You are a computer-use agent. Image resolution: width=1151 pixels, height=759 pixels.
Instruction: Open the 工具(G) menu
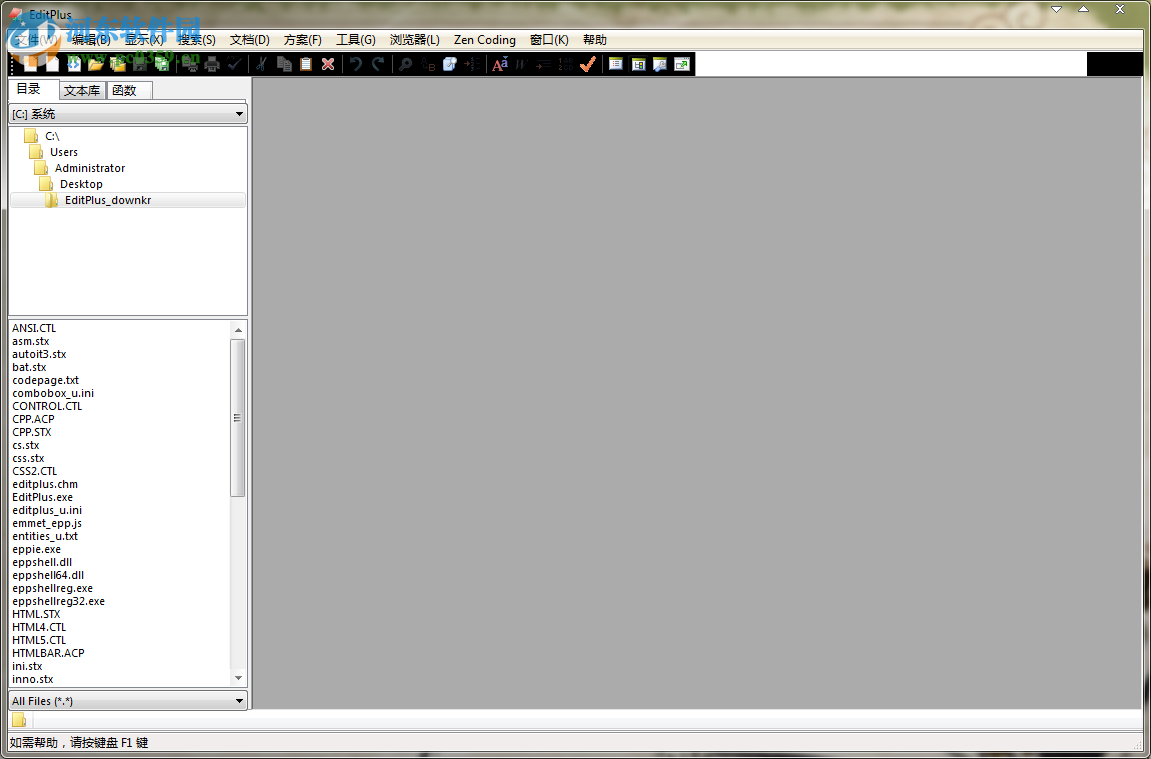tap(355, 40)
